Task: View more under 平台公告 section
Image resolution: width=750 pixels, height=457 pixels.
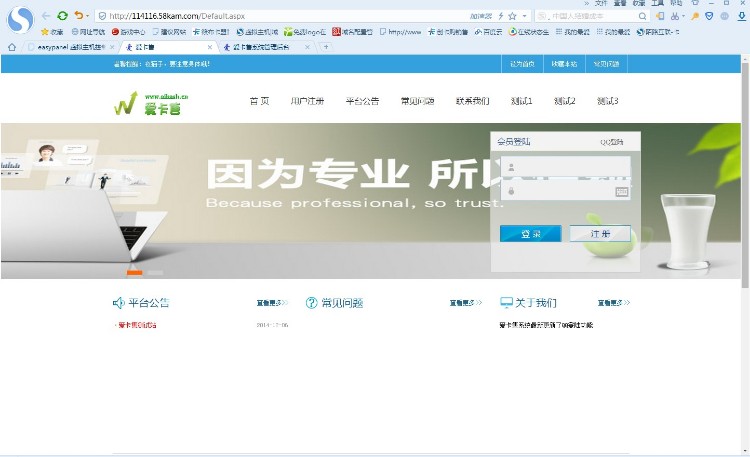Action: [272, 303]
